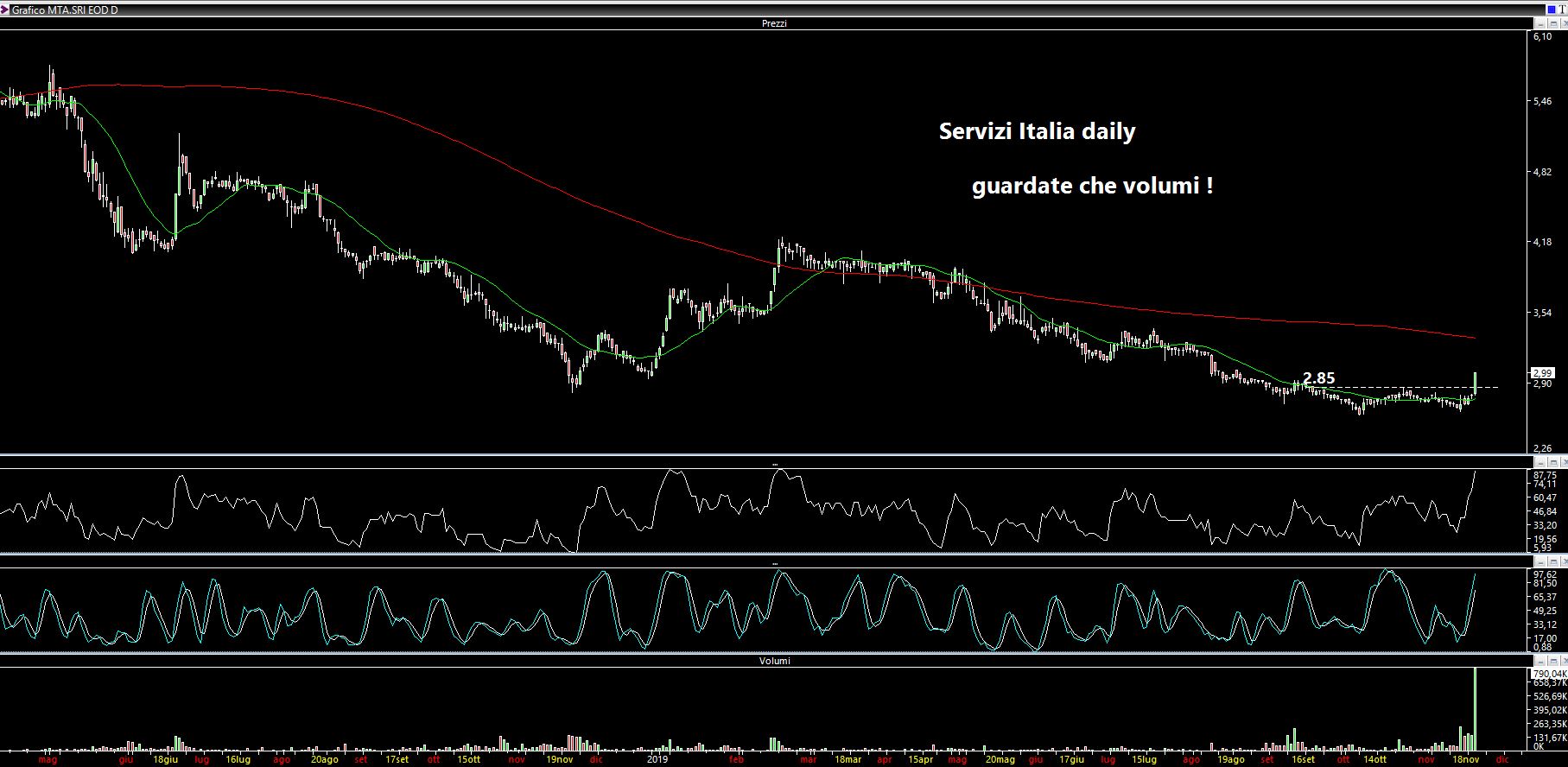This screenshot has width=1568, height=767.
Task: Click the '15apr' date axis label
Action: click(x=921, y=760)
